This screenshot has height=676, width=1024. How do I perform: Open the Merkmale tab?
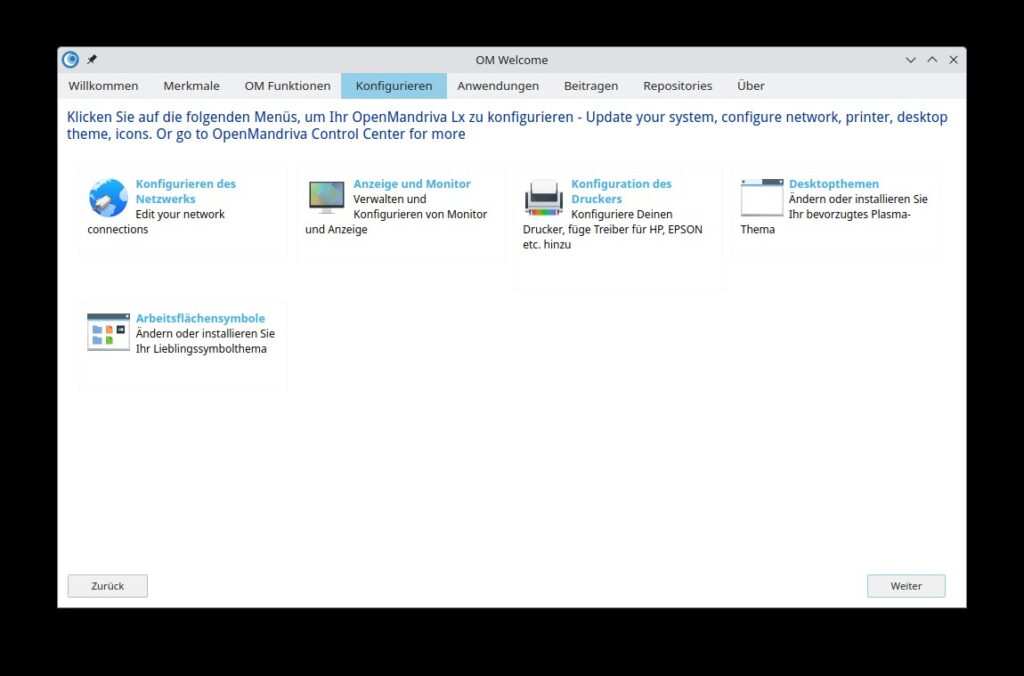191,86
